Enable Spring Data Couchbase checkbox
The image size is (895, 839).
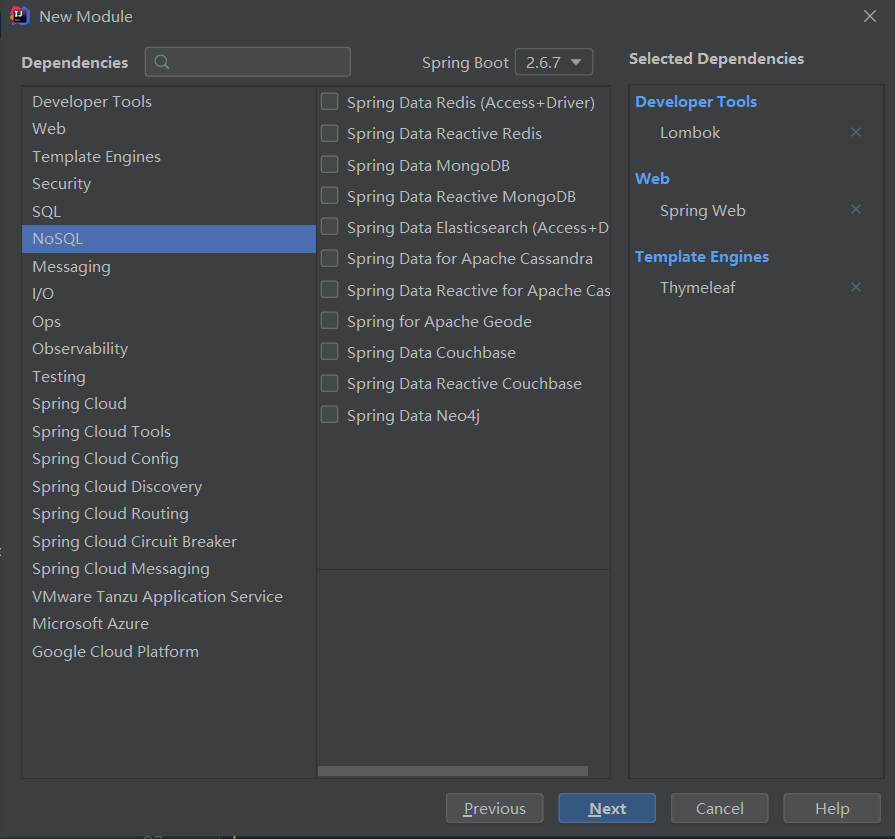click(329, 352)
